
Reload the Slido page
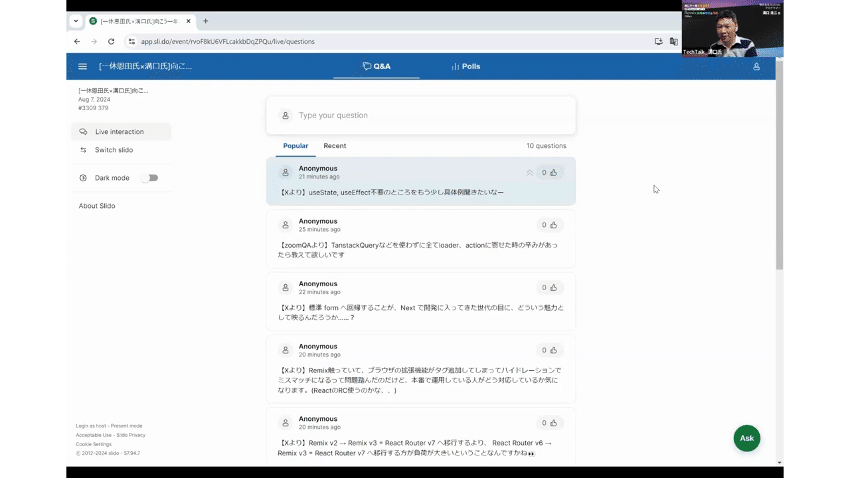111,41
